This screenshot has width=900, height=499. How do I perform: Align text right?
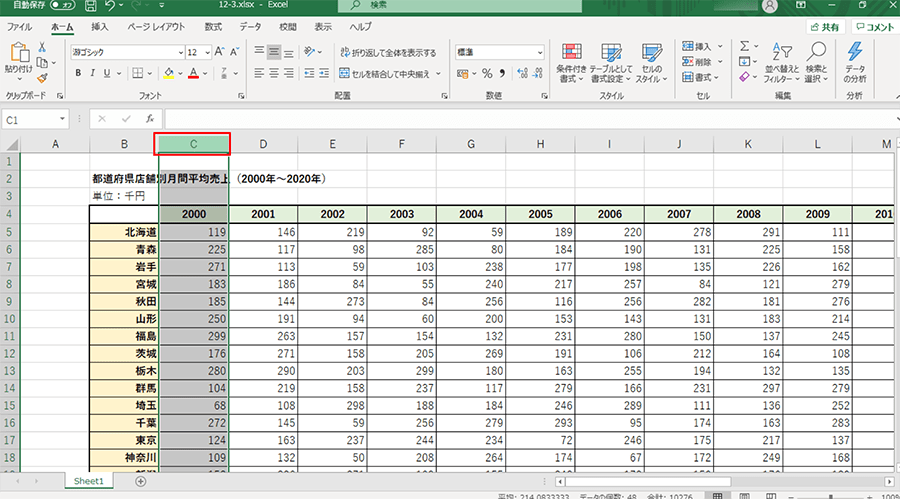coord(289,74)
